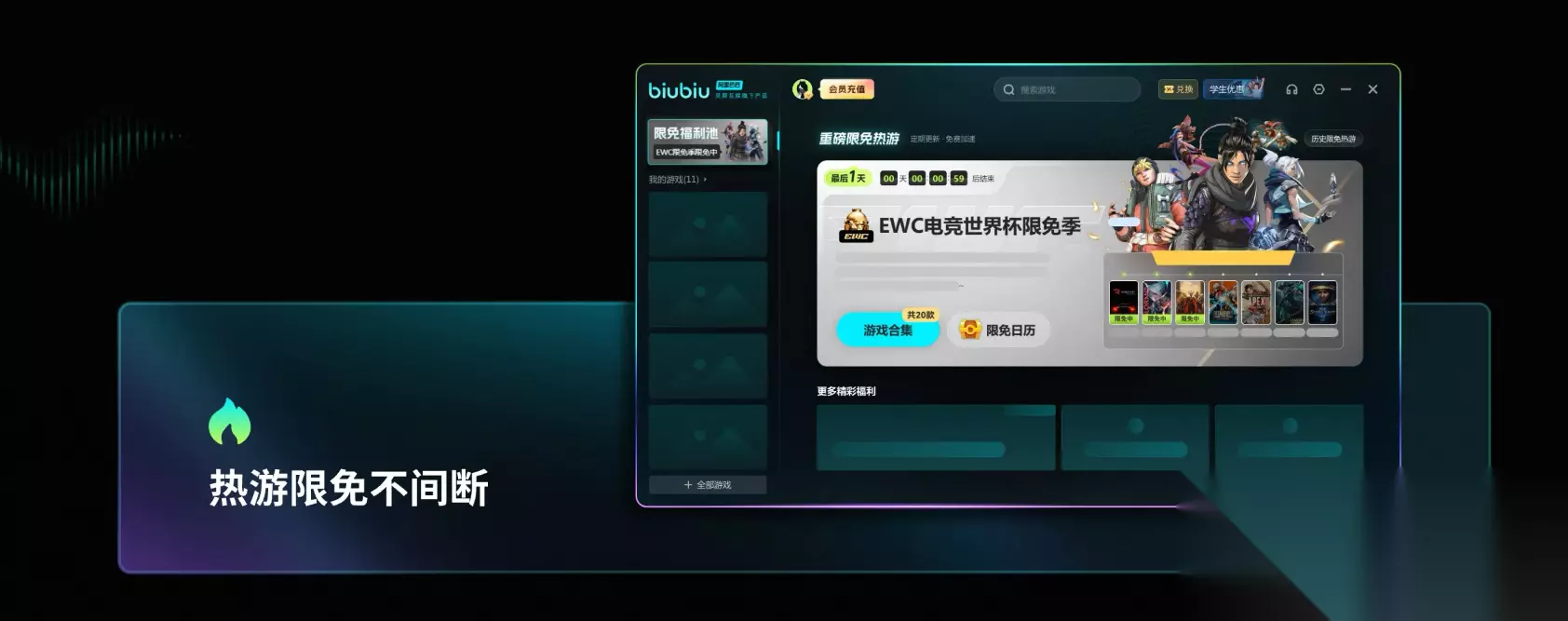Viewport: 1568px width, 621px height.
Task: Select the 限免福利池 sidebar banner
Action: (x=708, y=142)
